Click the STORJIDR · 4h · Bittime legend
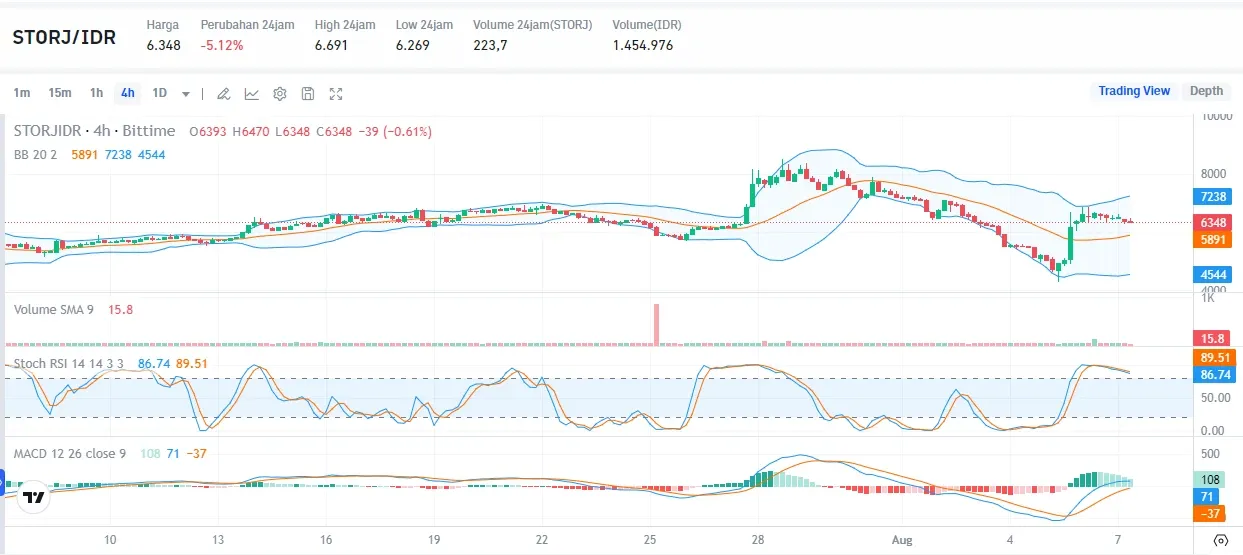The image size is (1243, 555). 94,131
